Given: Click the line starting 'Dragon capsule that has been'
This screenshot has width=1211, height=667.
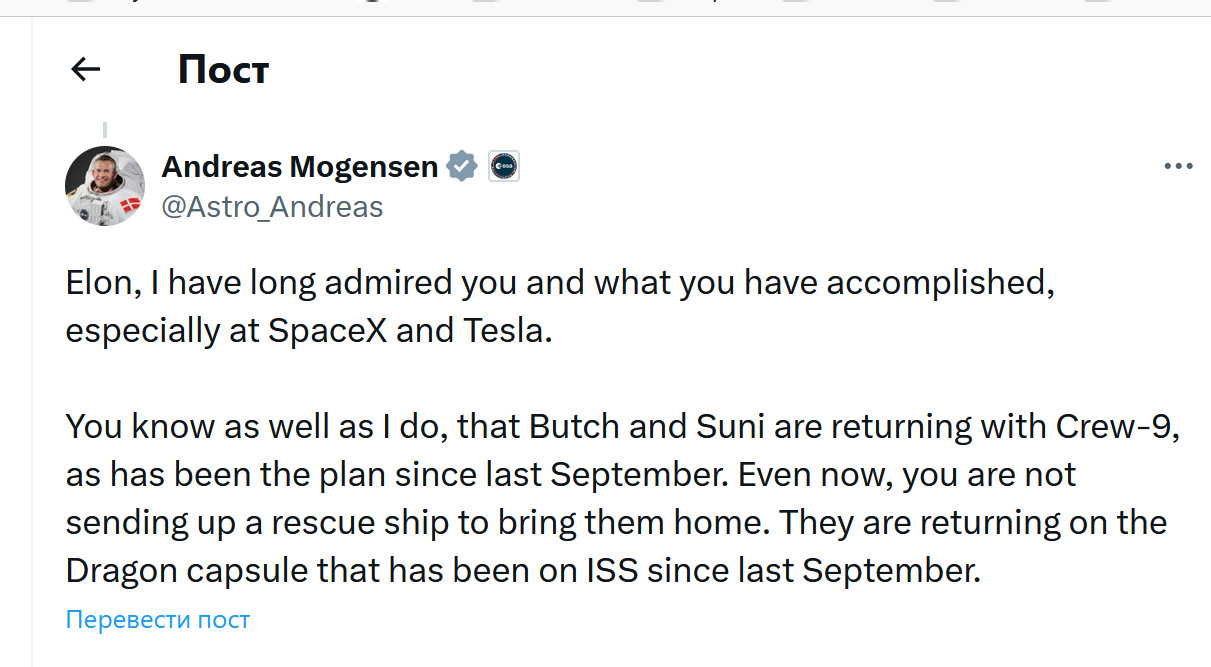Looking at the screenshot, I should [x=521, y=570].
